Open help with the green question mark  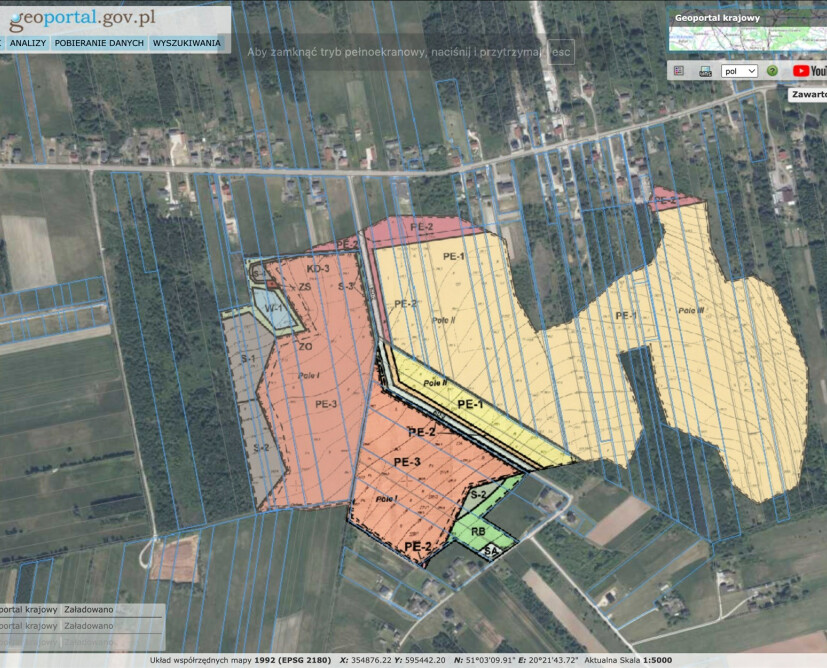point(772,71)
